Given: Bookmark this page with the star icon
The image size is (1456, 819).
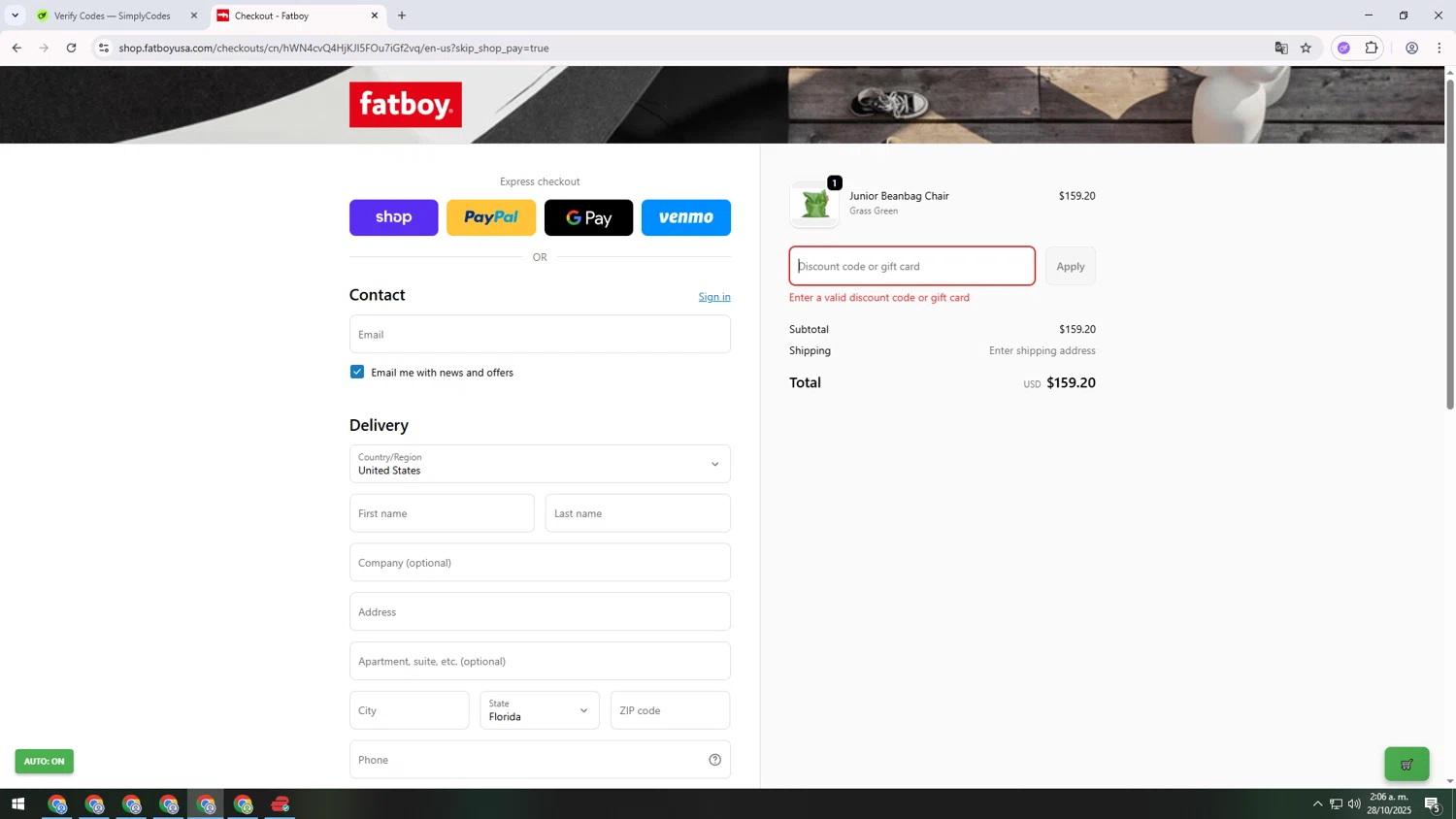Looking at the screenshot, I should coord(1307,48).
